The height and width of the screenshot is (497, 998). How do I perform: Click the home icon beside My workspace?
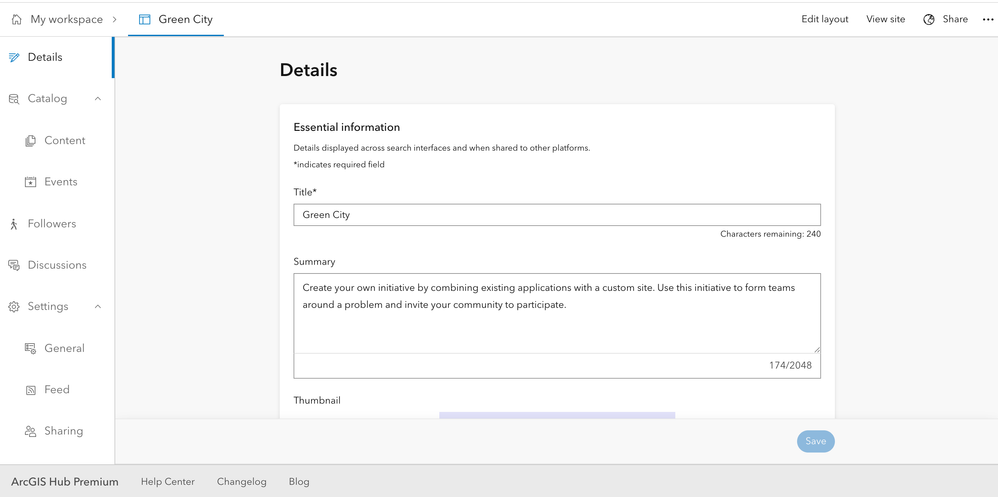click(16, 19)
